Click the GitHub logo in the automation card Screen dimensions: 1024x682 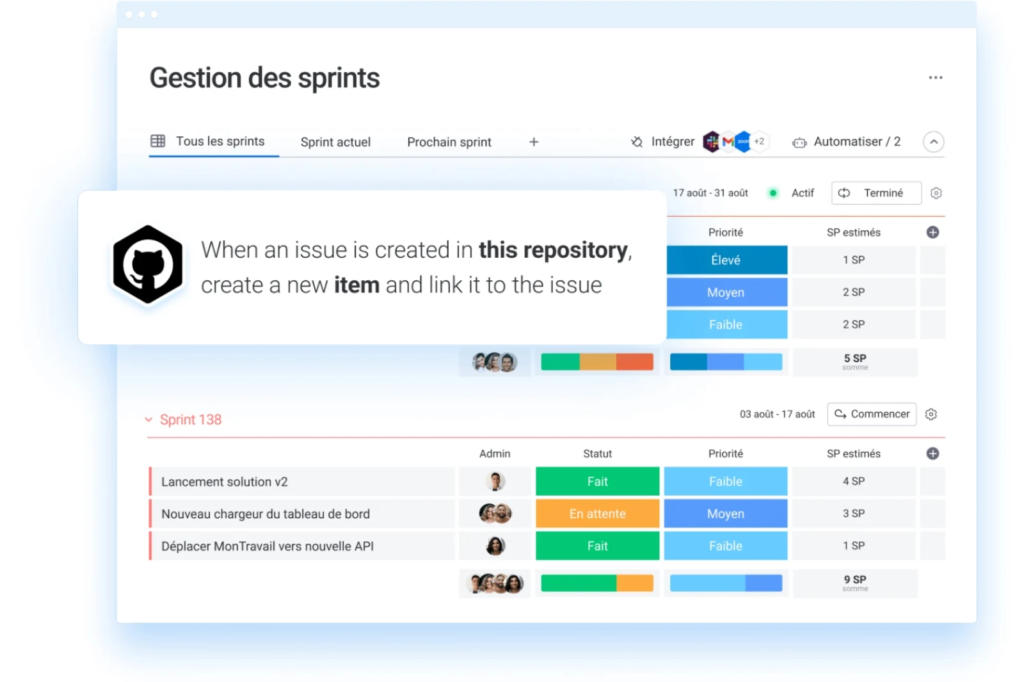(148, 266)
